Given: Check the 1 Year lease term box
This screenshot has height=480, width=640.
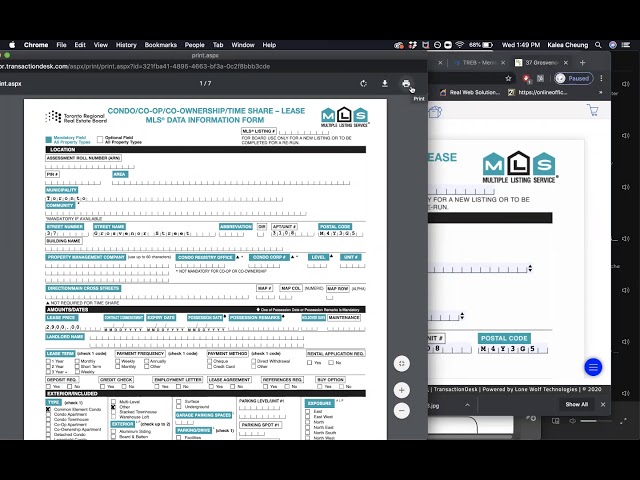Looking at the screenshot, I should click(x=49, y=361).
